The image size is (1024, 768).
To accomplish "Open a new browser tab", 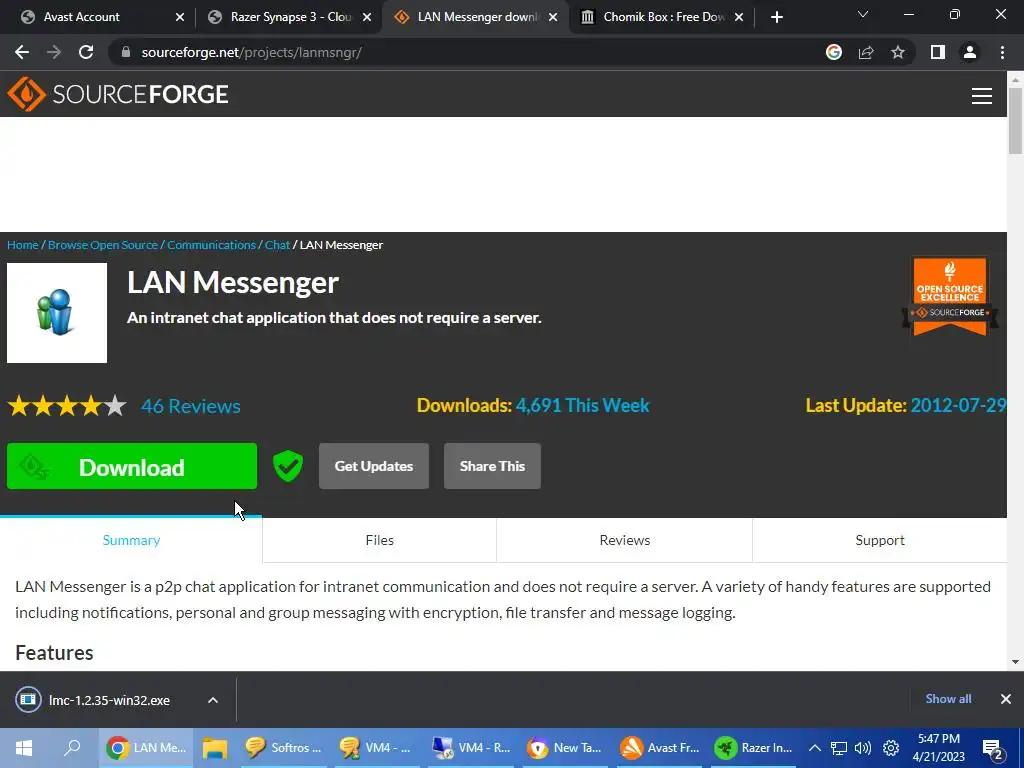I will pyautogui.click(x=776, y=17).
